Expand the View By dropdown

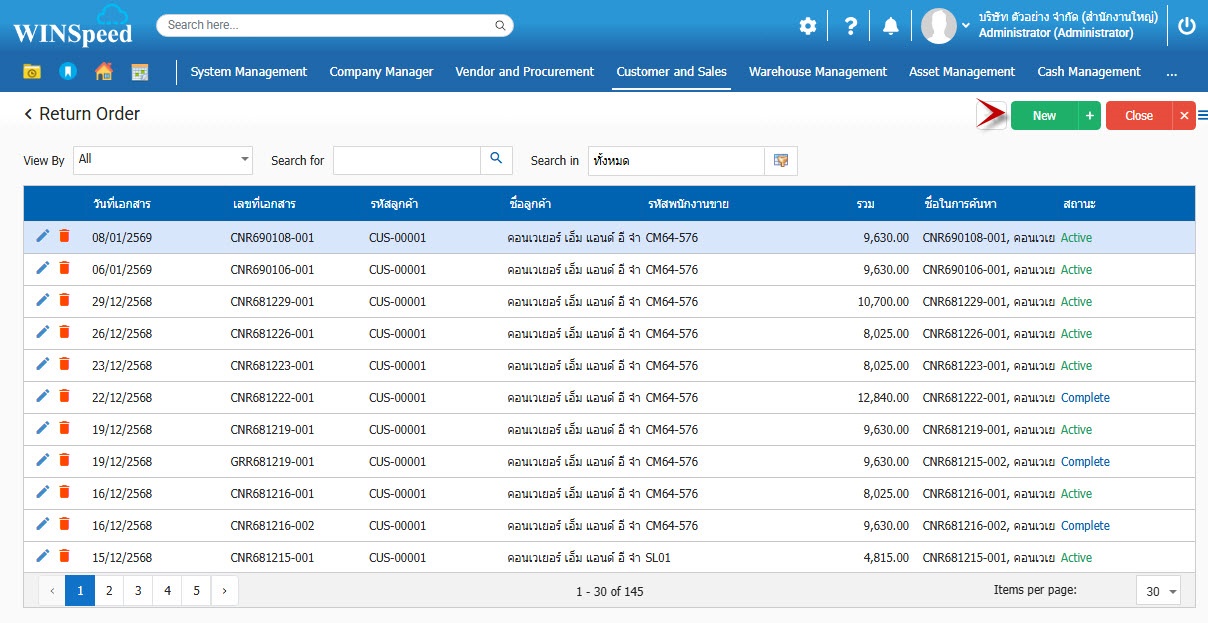pyautogui.click(x=245, y=160)
